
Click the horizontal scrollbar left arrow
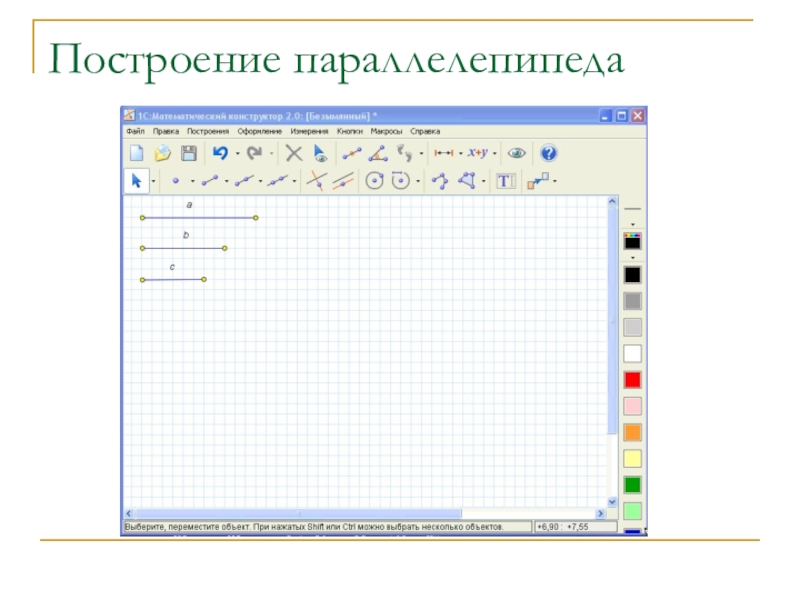(x=129, y=513)
